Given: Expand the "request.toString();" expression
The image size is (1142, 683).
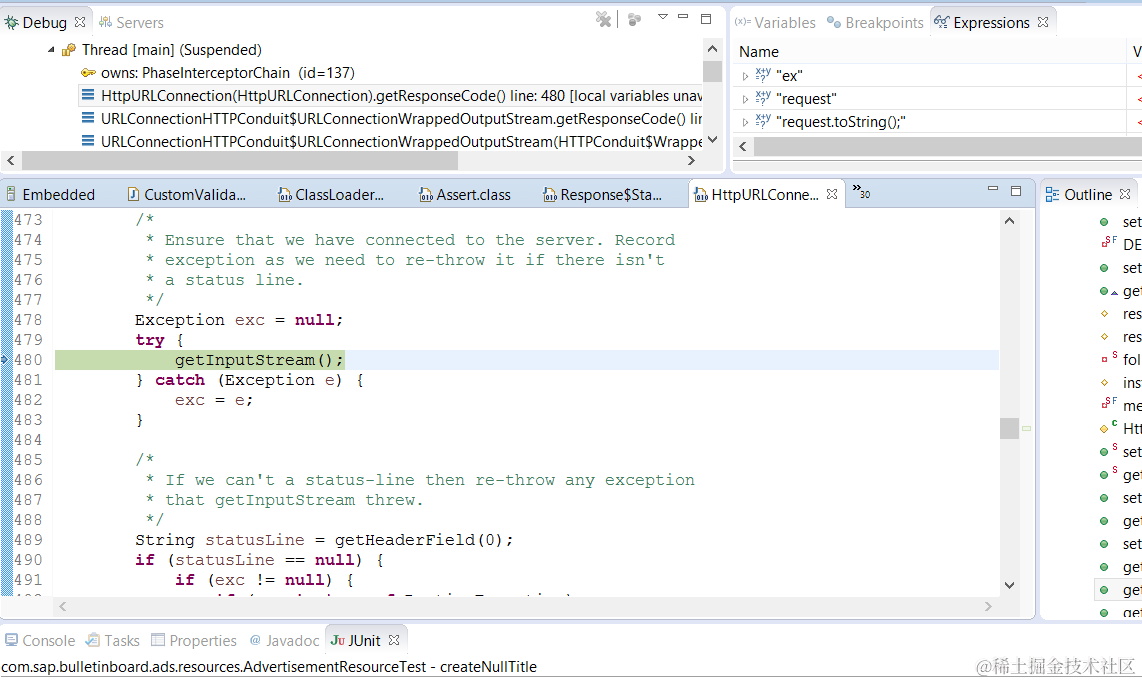Looking at the screenshot, I should tap(745, 122).
